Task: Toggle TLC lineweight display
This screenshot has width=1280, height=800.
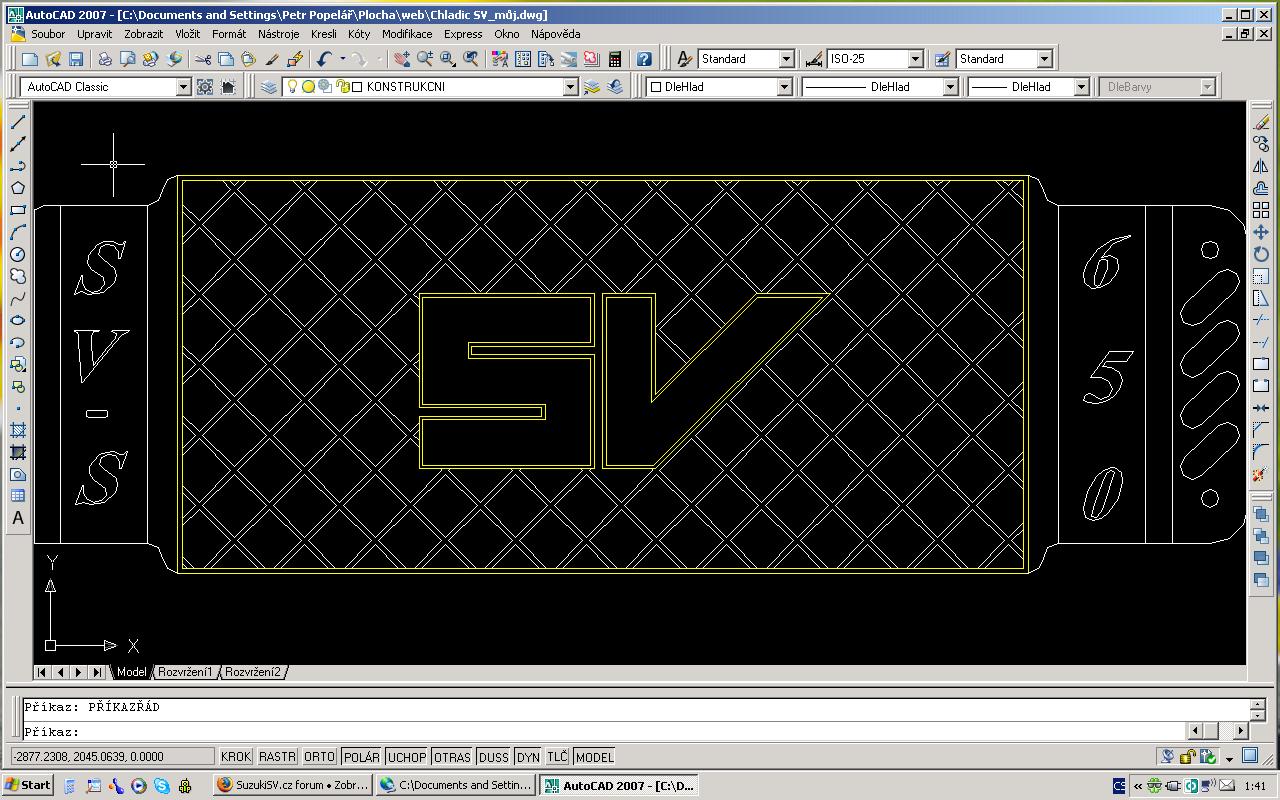Action: coord(557,757)
